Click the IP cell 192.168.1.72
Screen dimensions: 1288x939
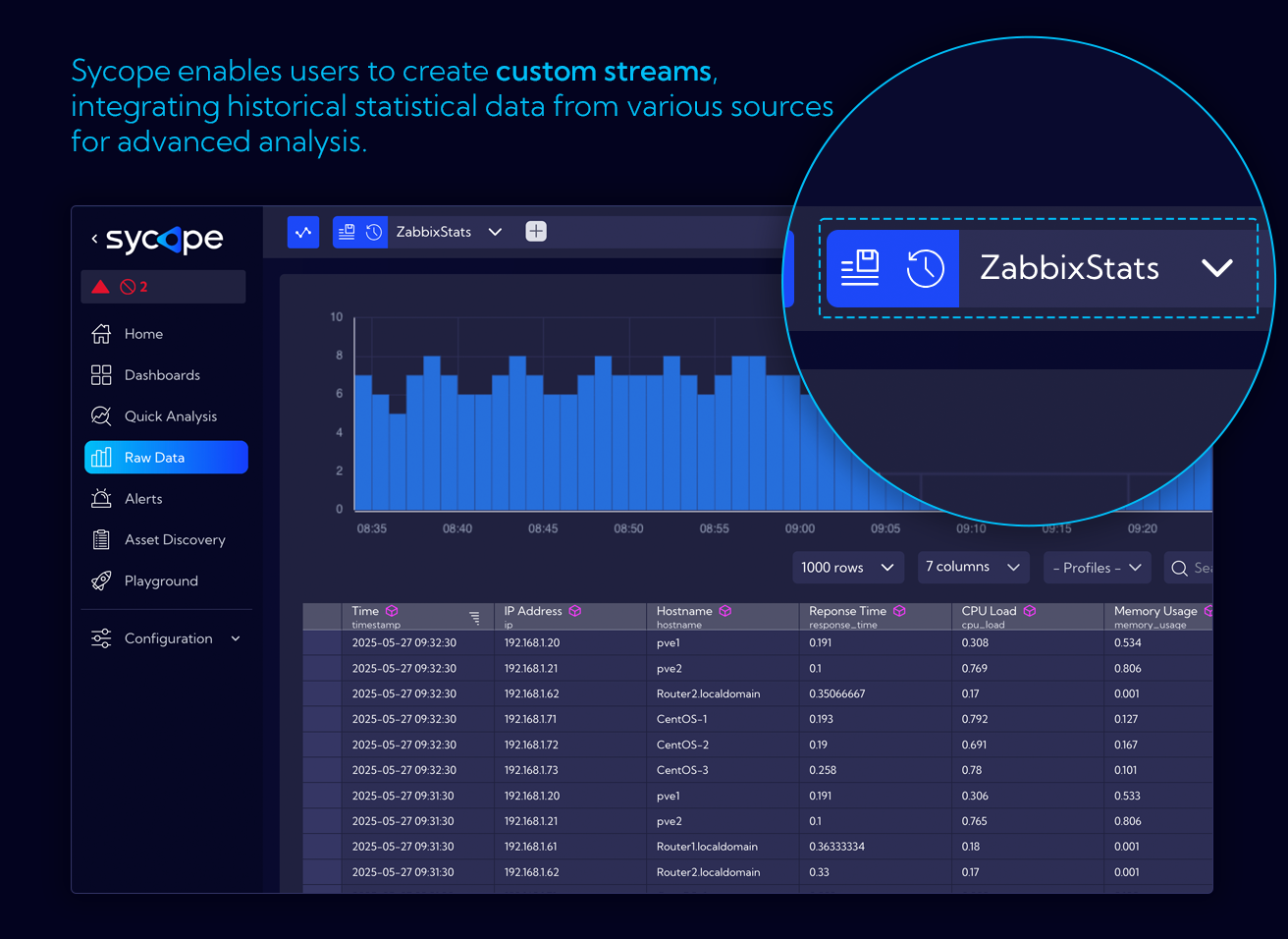click(531, 745)
